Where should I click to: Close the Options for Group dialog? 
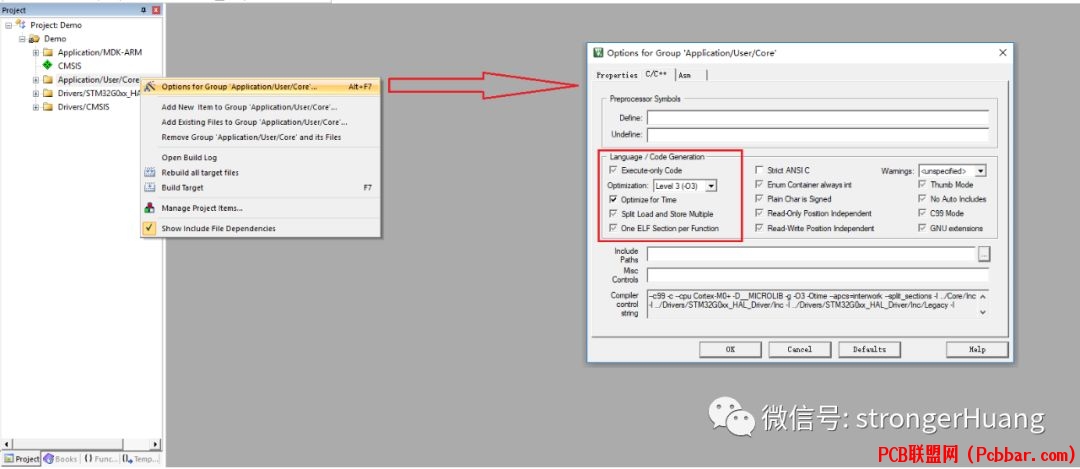tap(1002, 52)
